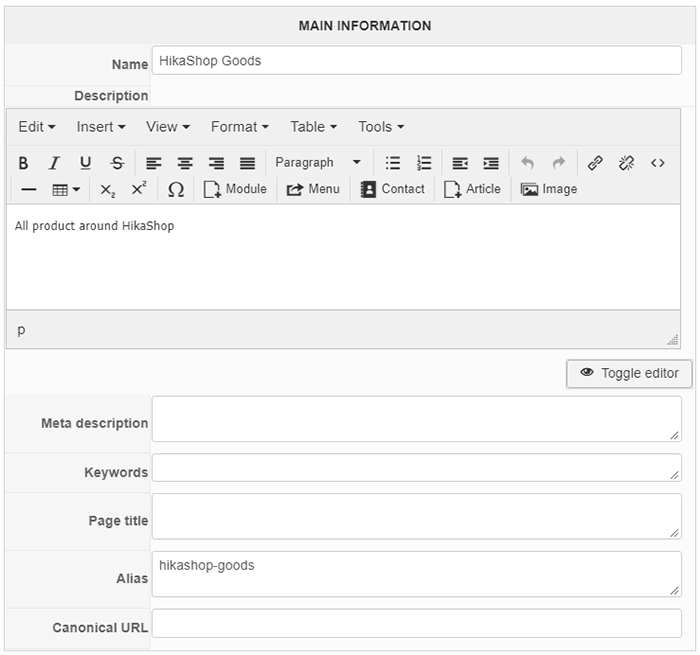Image resolution: width=700 pixels, height=655 pixels.
Task: Insert special character omega
Action: pyautogui.click(x=176, y=190)
